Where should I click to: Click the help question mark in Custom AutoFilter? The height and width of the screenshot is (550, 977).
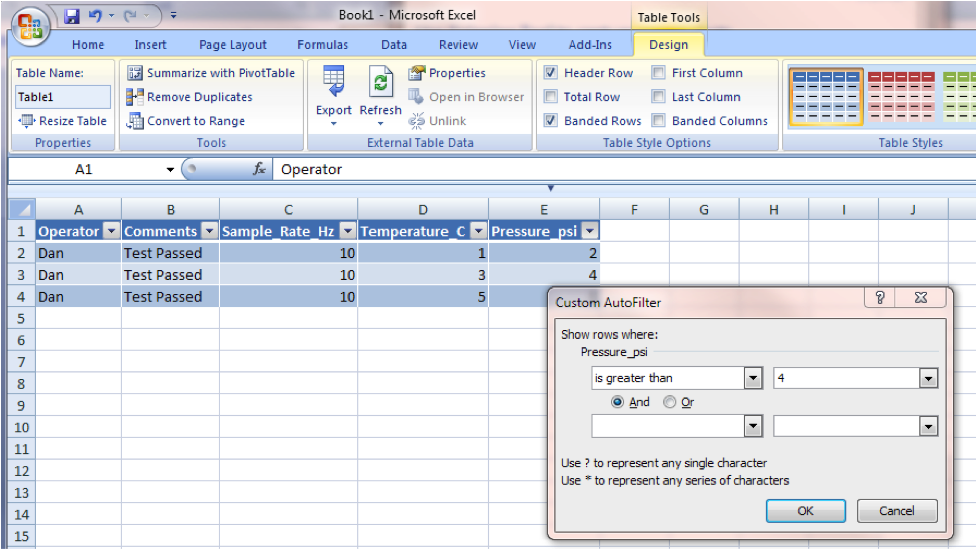click(880, 298)
